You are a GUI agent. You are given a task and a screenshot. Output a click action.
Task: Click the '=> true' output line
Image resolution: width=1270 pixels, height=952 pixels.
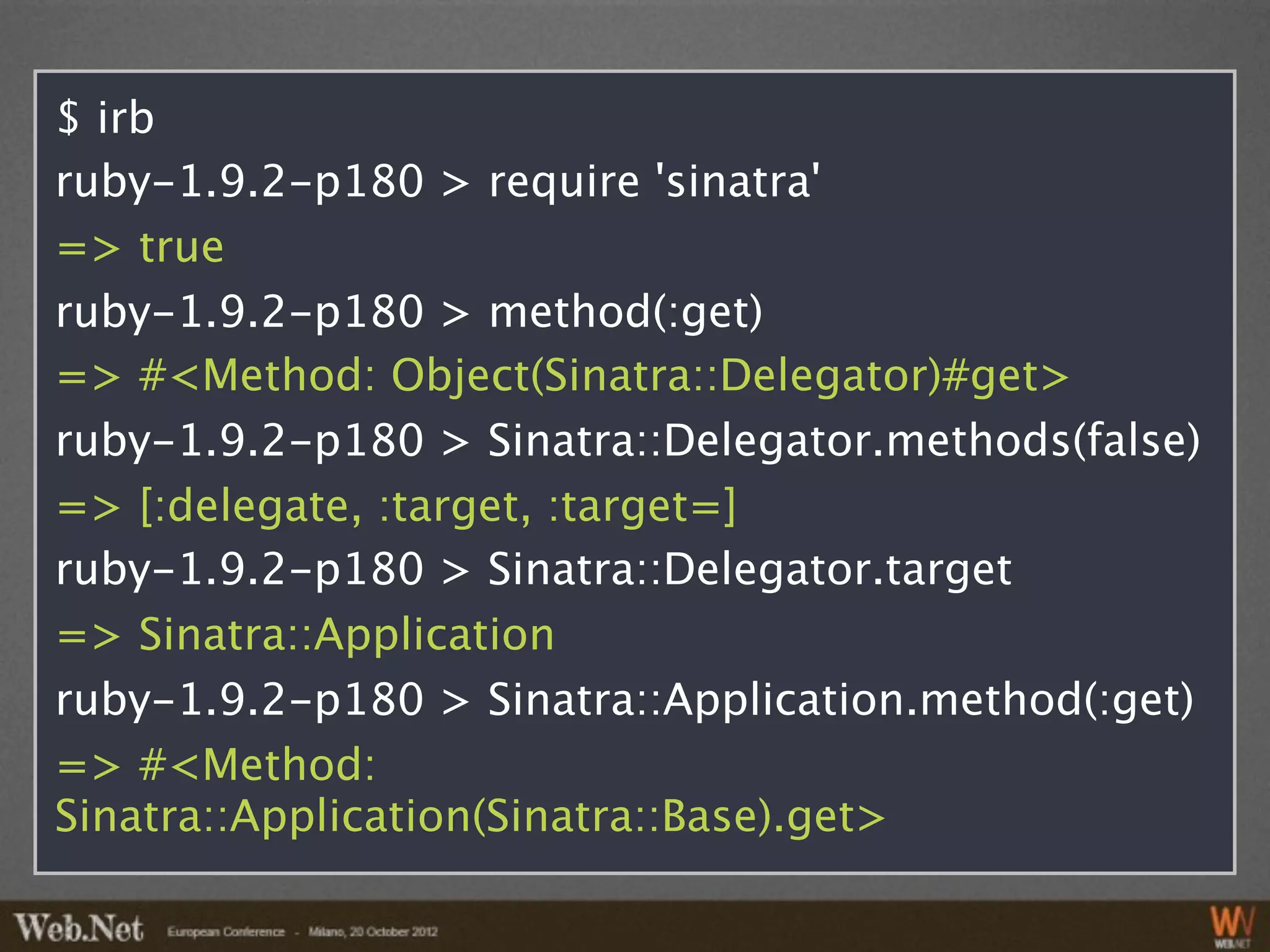pyautogui.click(x=140, y=247)
